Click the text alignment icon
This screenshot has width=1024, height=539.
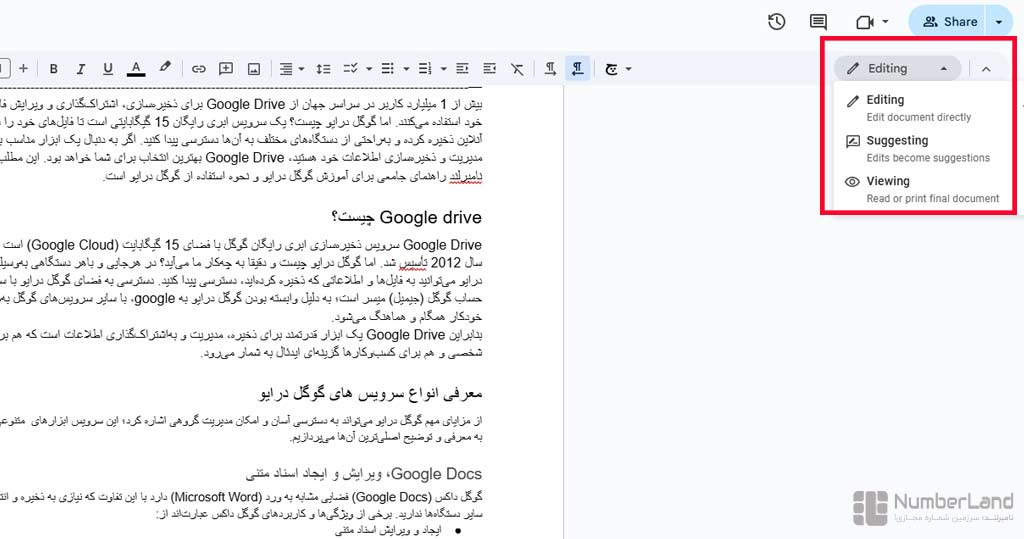(x=285, y=69)
